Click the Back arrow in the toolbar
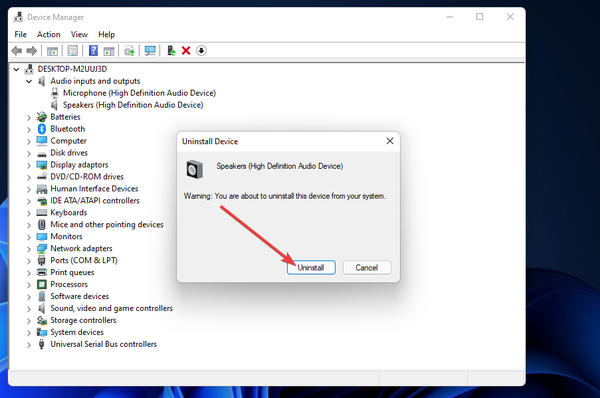Image resolution: width=600 pixels, height=398 pixels. tap(16, 51)
